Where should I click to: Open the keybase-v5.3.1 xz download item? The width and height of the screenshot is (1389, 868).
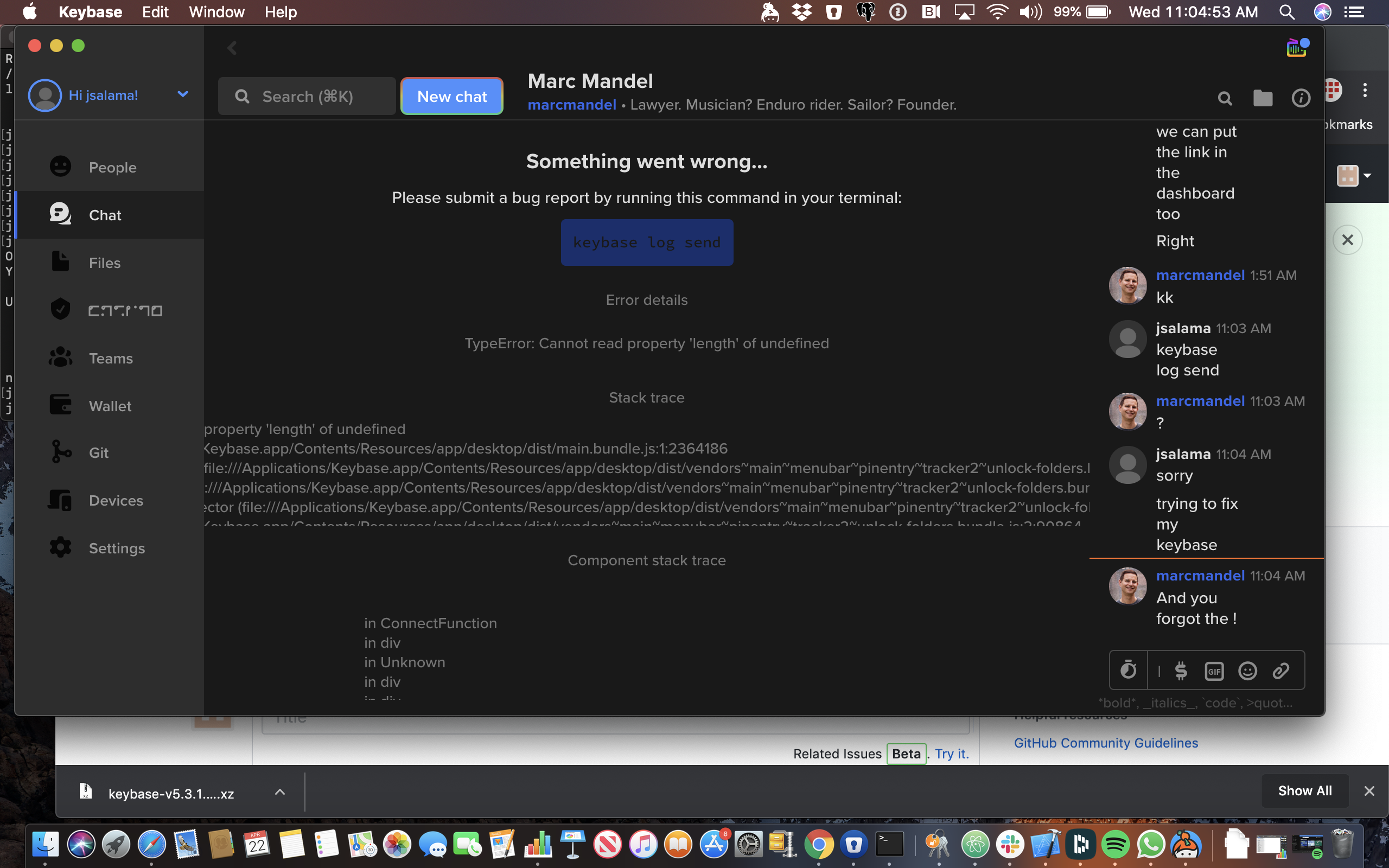tap(171, 793)
